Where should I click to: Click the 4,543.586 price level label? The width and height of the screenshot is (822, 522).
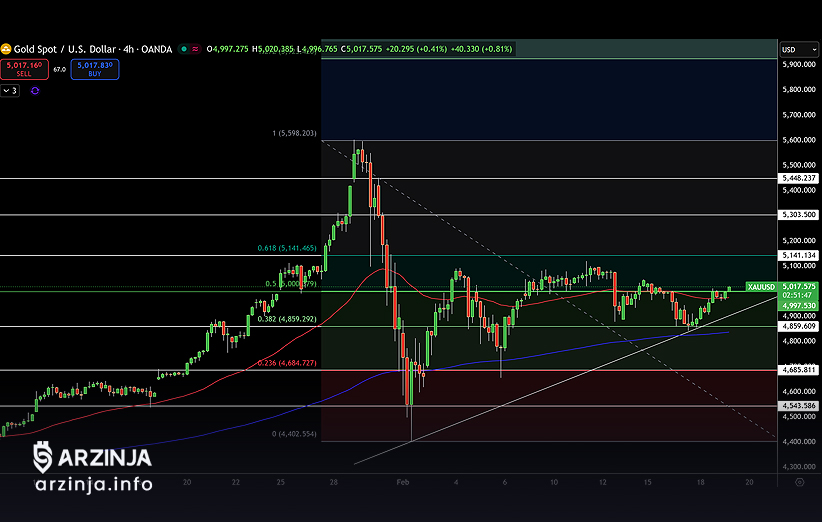coord(798,406)
